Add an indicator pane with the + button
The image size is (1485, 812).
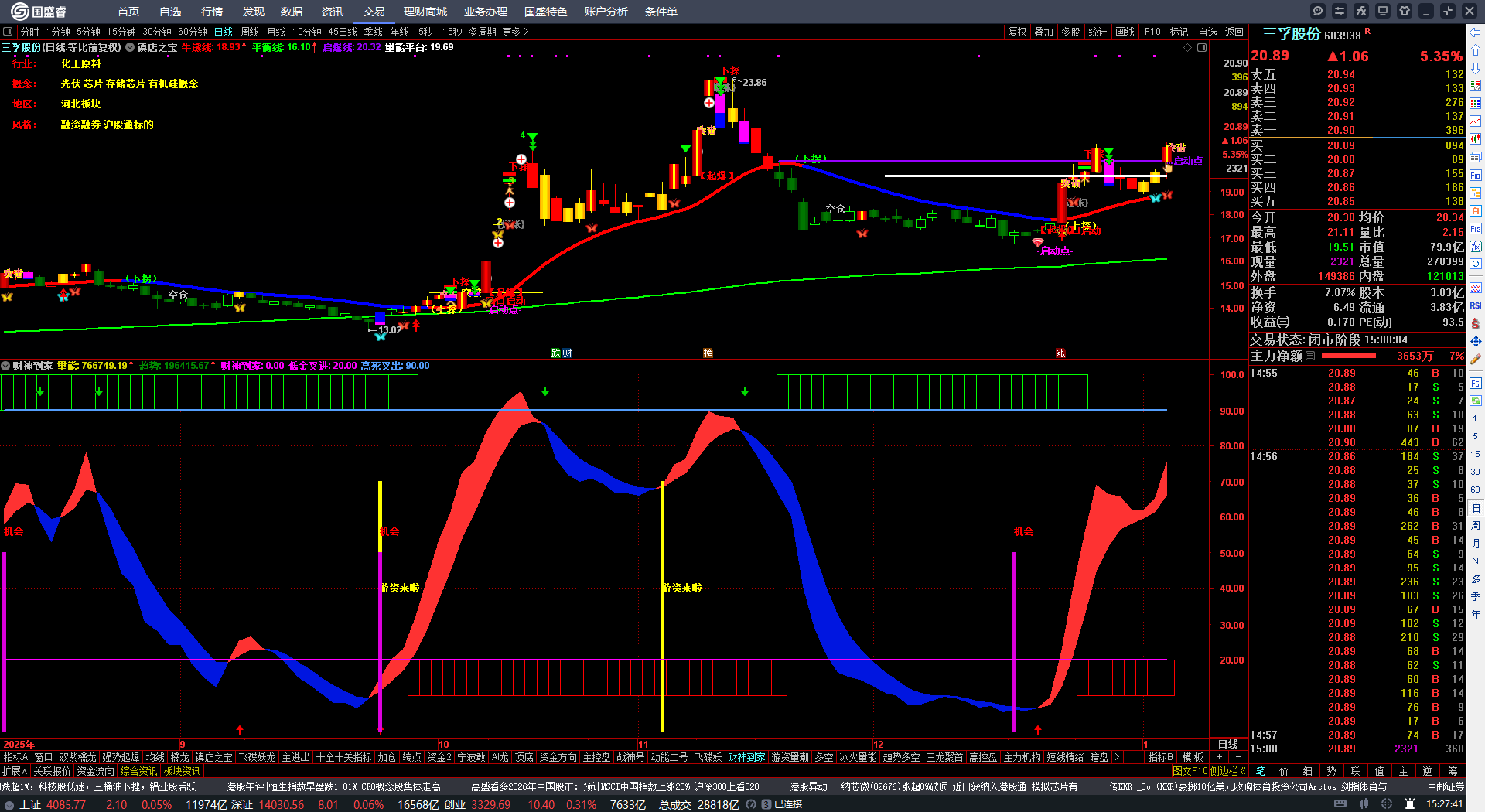[1220, 758]
